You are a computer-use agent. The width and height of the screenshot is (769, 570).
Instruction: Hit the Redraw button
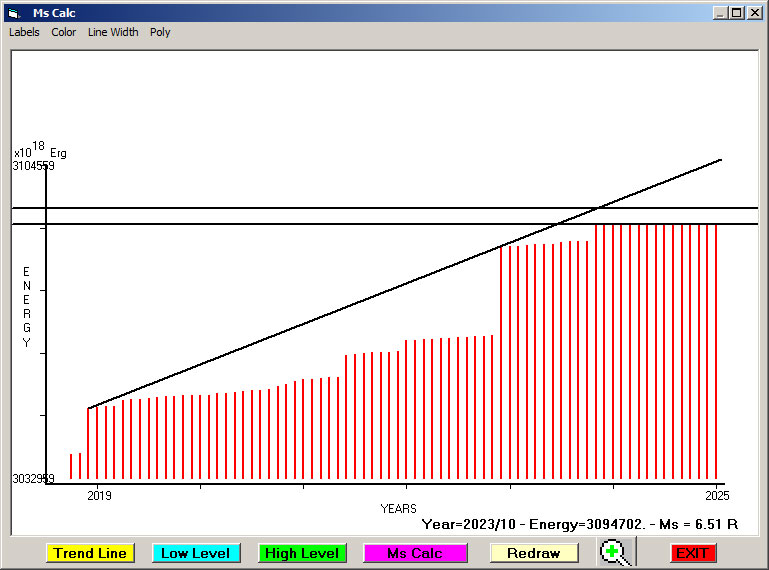534,553
